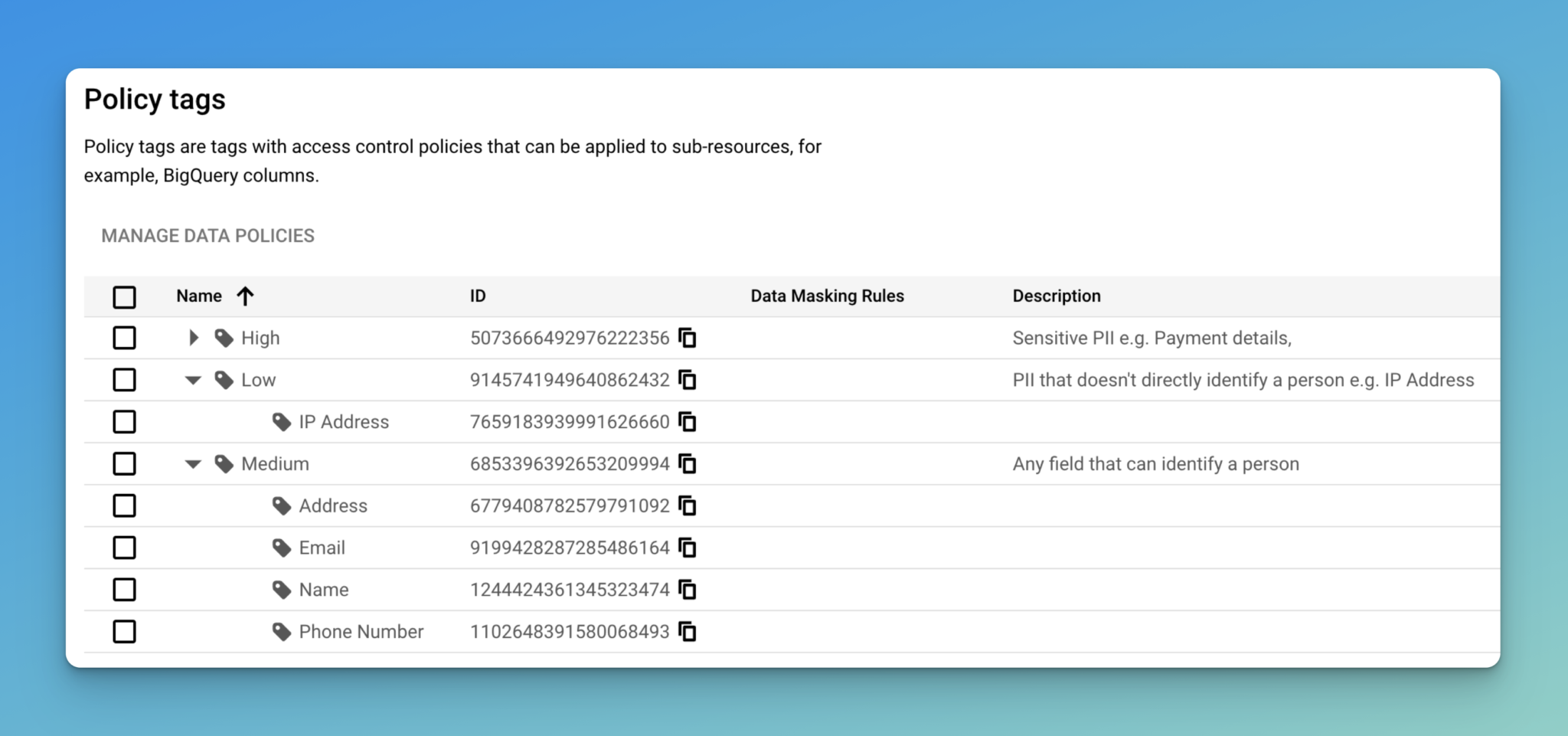Screen dimensions: 1568x736
Task: Click the tag icon beside High
Action: point(222,338)
